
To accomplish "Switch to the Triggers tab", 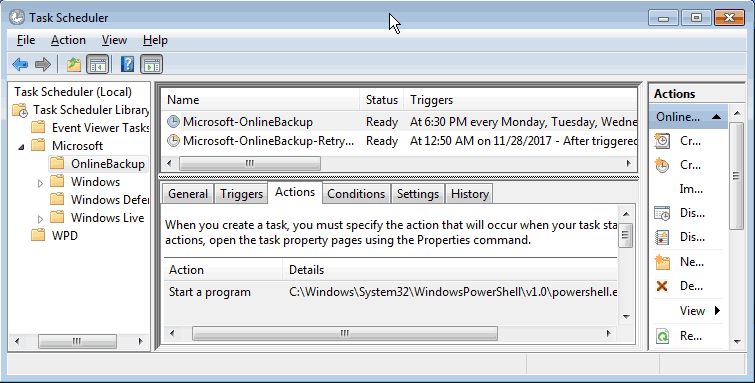I will [x=241, y=194].
